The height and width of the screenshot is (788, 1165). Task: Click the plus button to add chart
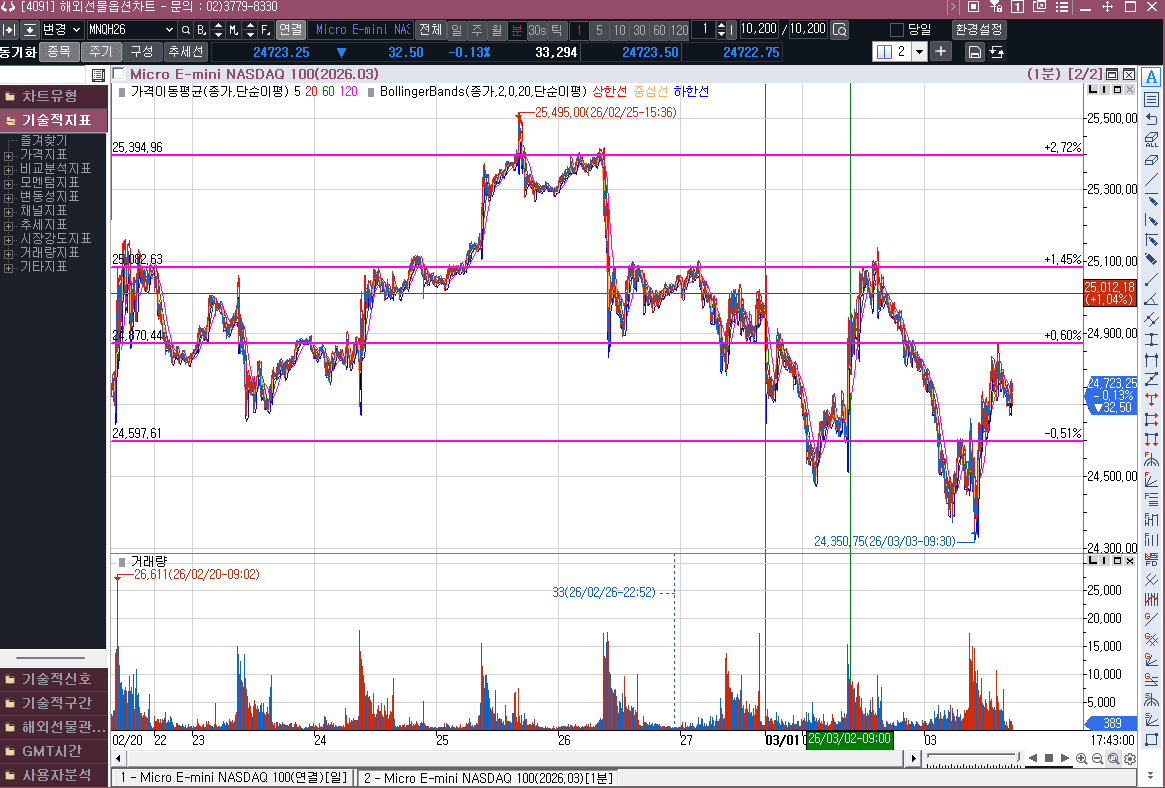pos(941,52)
